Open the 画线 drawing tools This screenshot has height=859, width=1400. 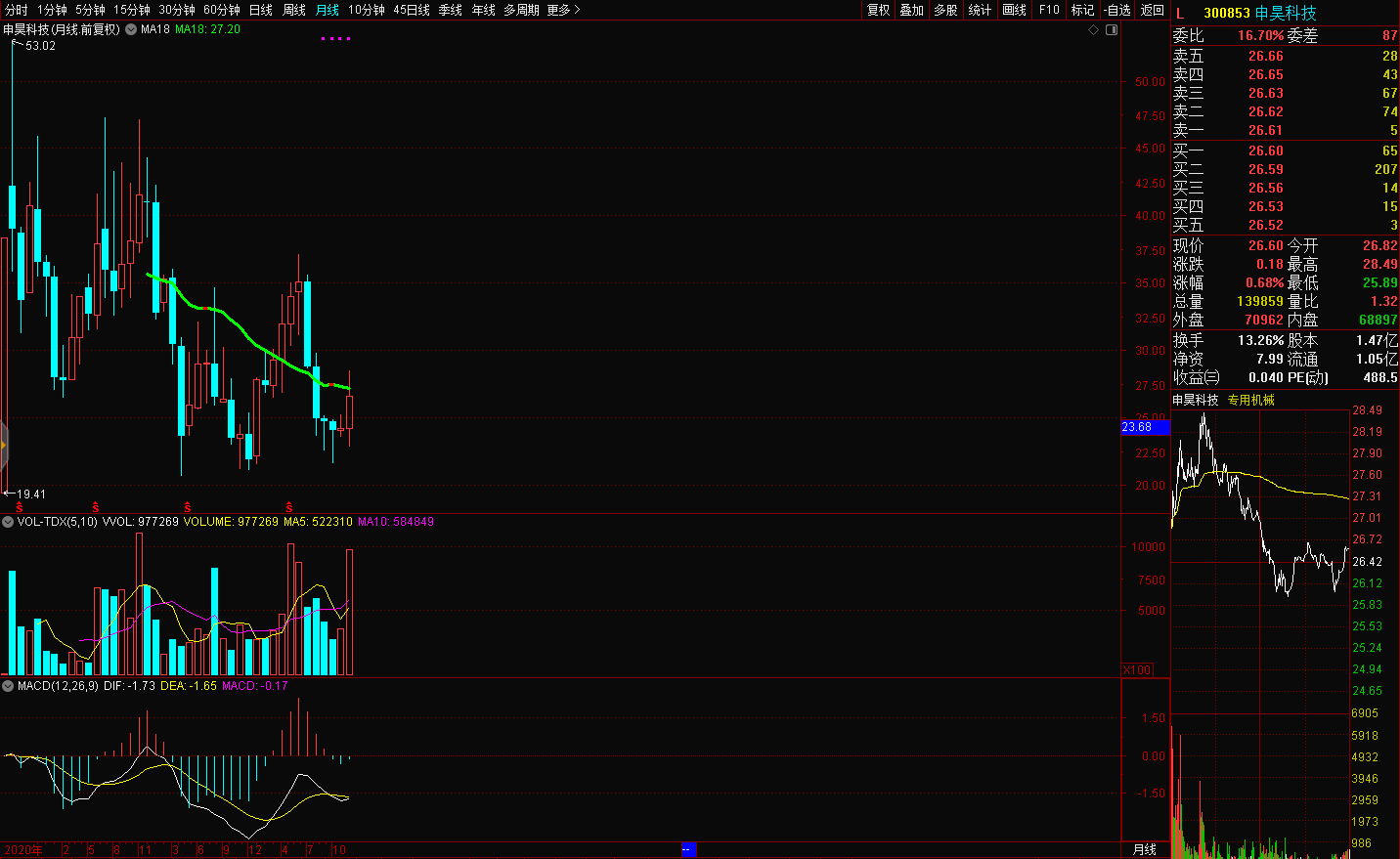click(x=1015, y=10)
